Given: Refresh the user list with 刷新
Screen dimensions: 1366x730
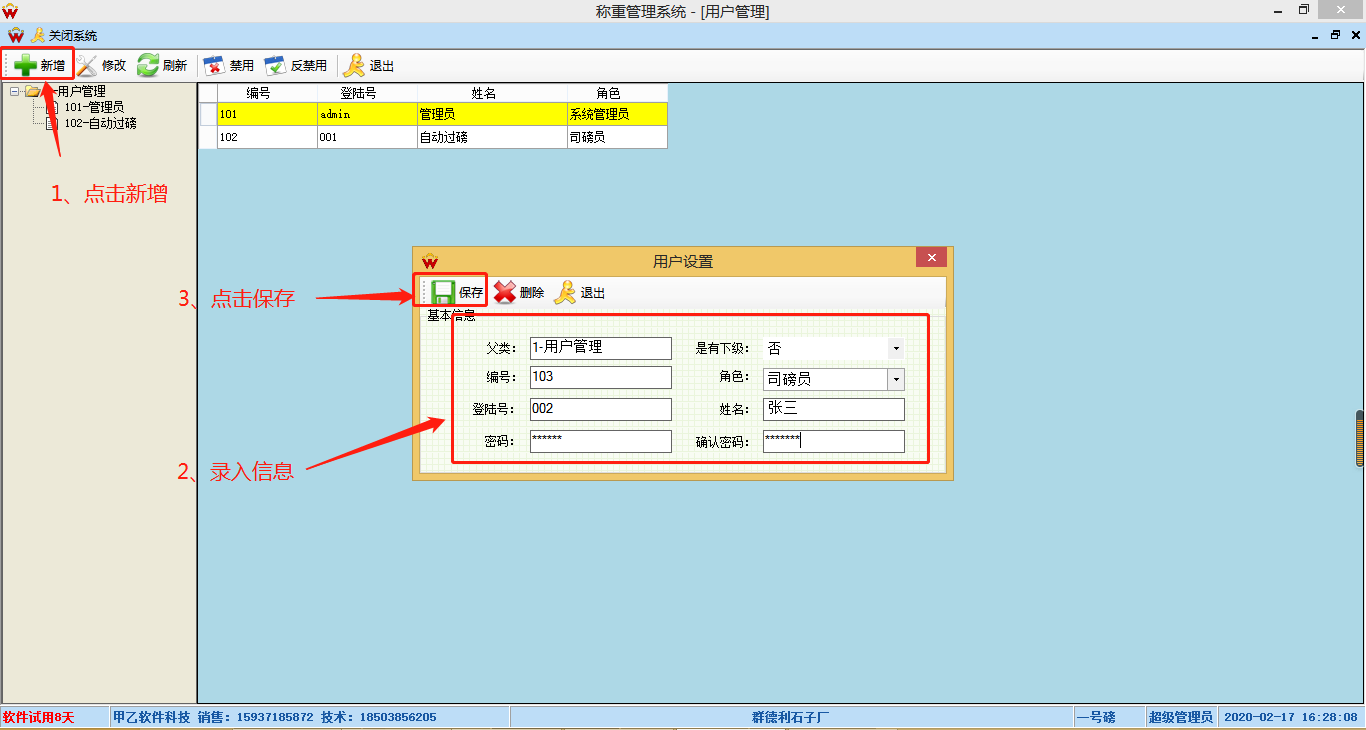Looking at the screenshot, I should click(148, 66).
